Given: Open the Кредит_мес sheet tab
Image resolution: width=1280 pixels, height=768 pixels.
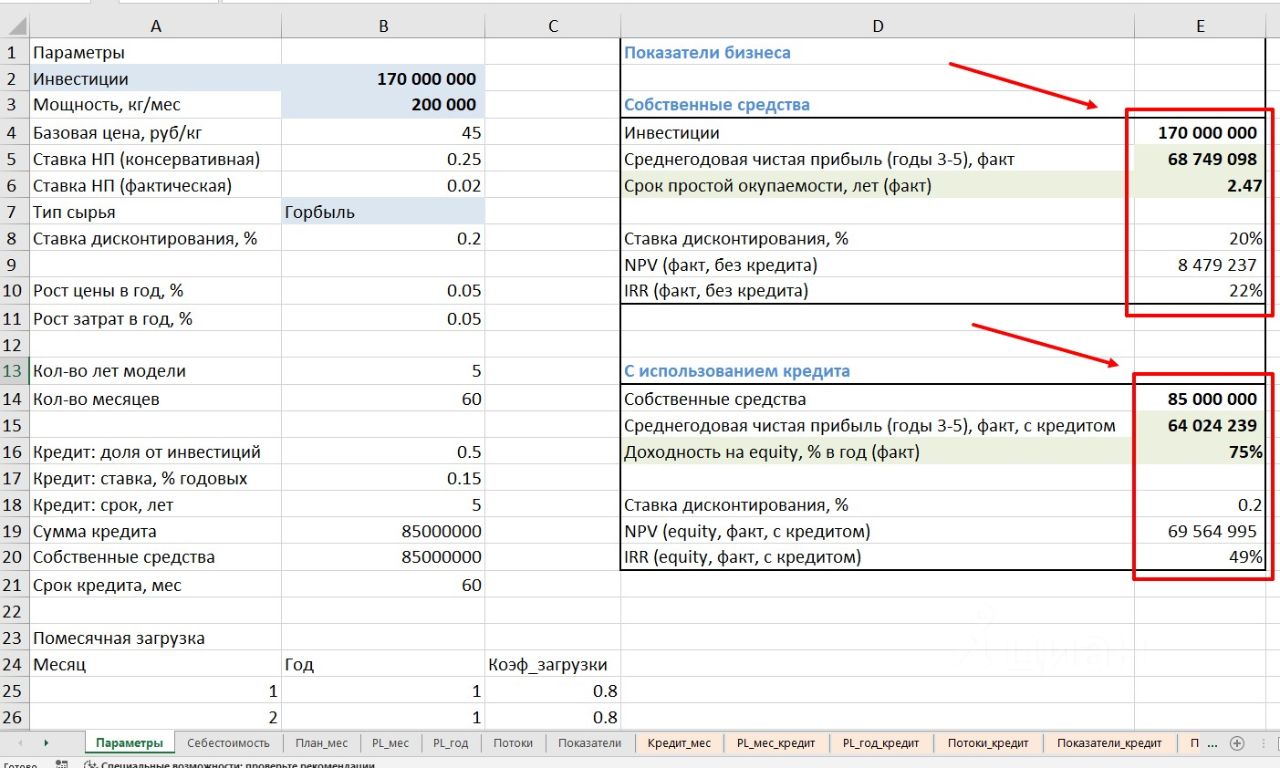Looking at the screenshot, I should coord(679,743).
